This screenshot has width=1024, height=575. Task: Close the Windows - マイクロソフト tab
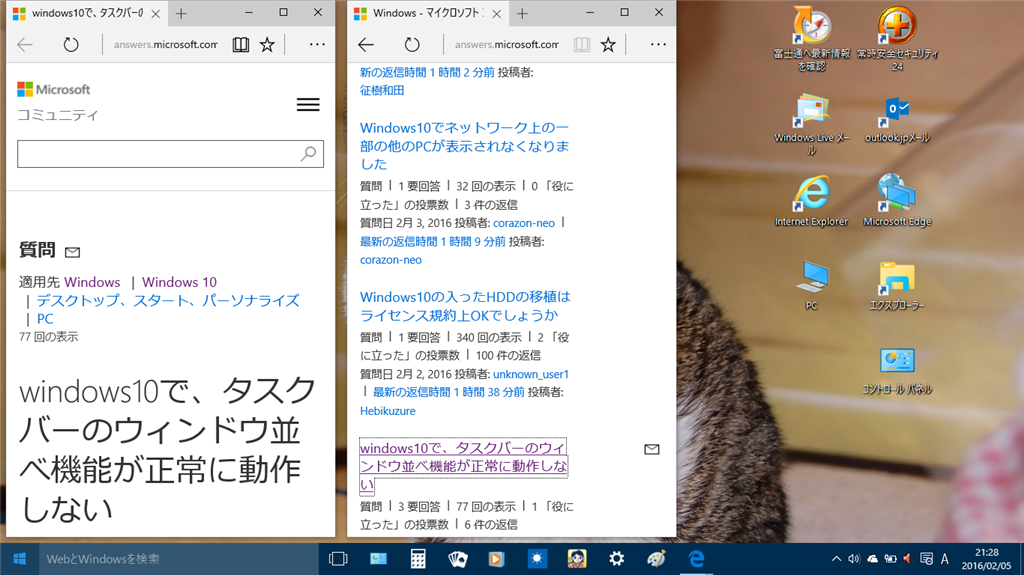pyautogui.click(x=496, y=14)
